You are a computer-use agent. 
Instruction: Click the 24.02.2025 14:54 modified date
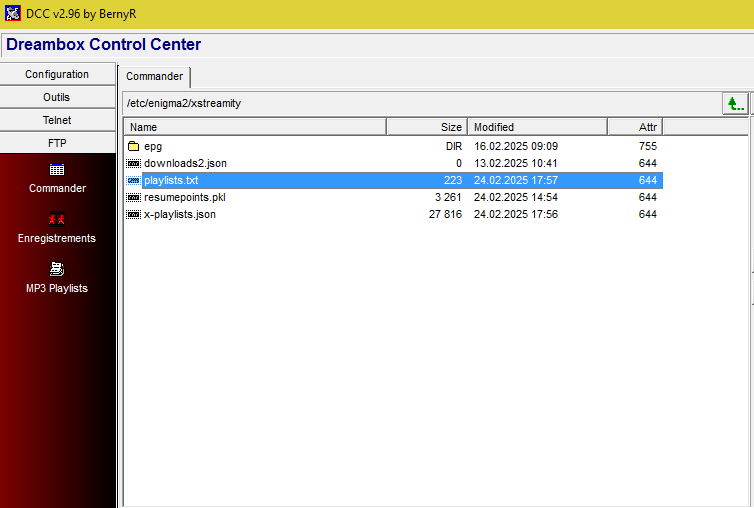[516, 197]
